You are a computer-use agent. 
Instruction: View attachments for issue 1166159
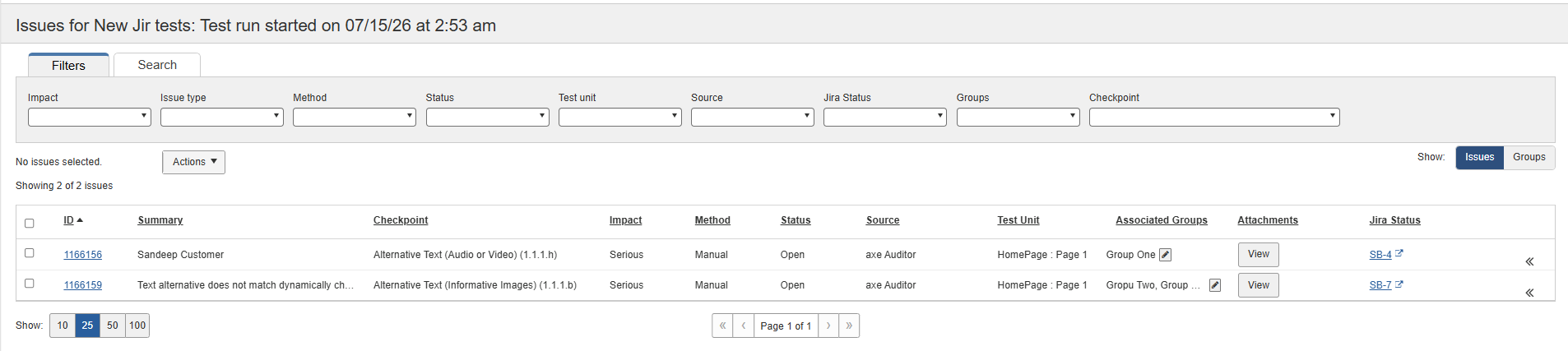tap(1259, 285)
